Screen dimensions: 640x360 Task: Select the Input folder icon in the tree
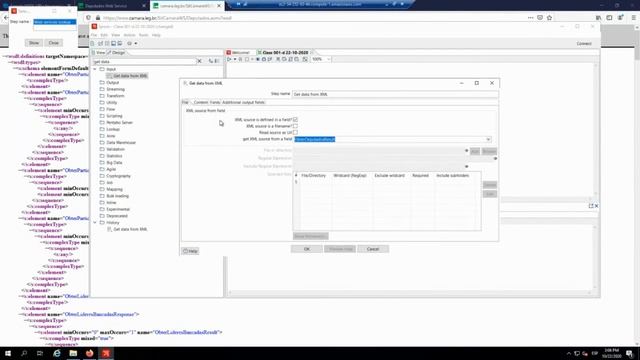(x=102, y=69)
